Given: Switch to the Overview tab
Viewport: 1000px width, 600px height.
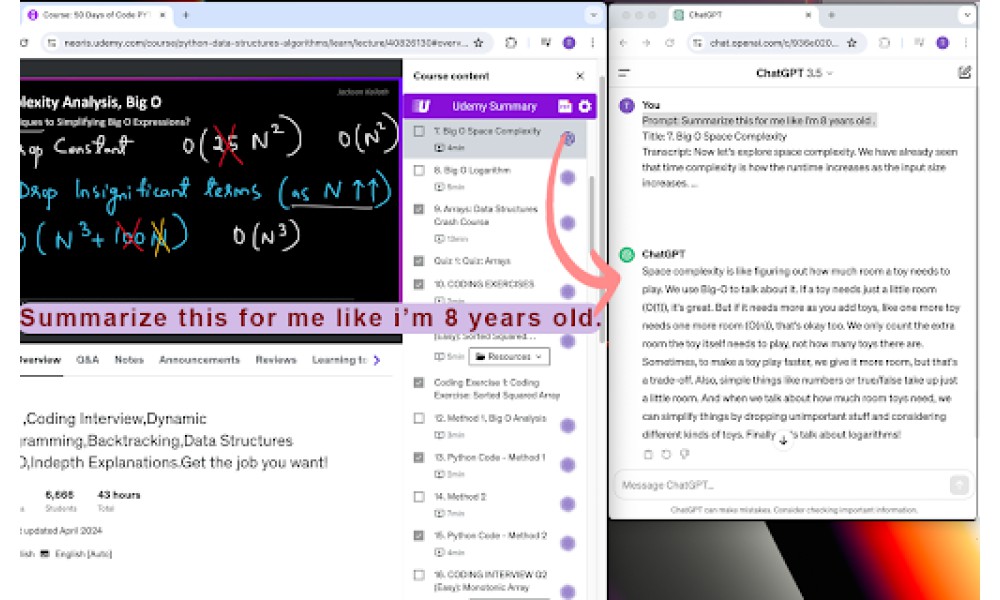Looking at the screenshot, I should tap(41, 360).
